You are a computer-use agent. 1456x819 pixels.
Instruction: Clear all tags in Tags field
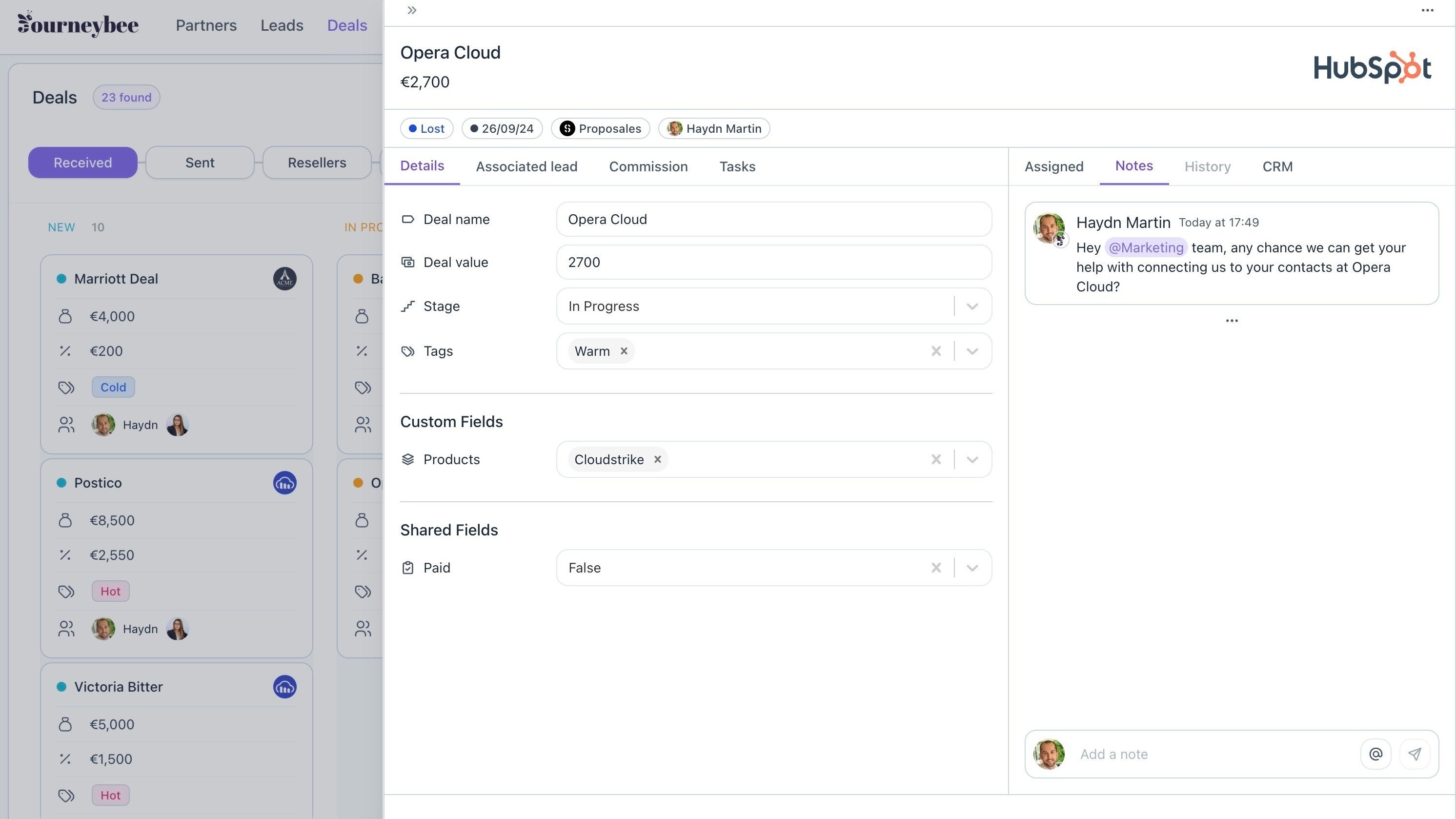click(x=936, y=351)
